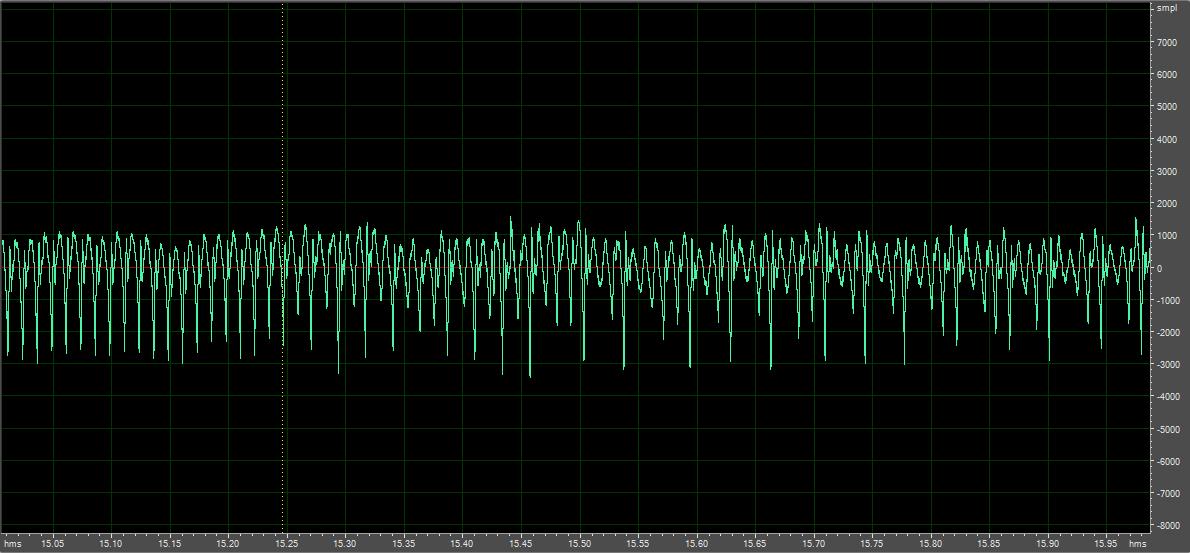Image resolution: width=1190 pixels, height=553 pixels.
Task: Click the 15.75 mark on time ruler
Action: click(x=872, y=544)
